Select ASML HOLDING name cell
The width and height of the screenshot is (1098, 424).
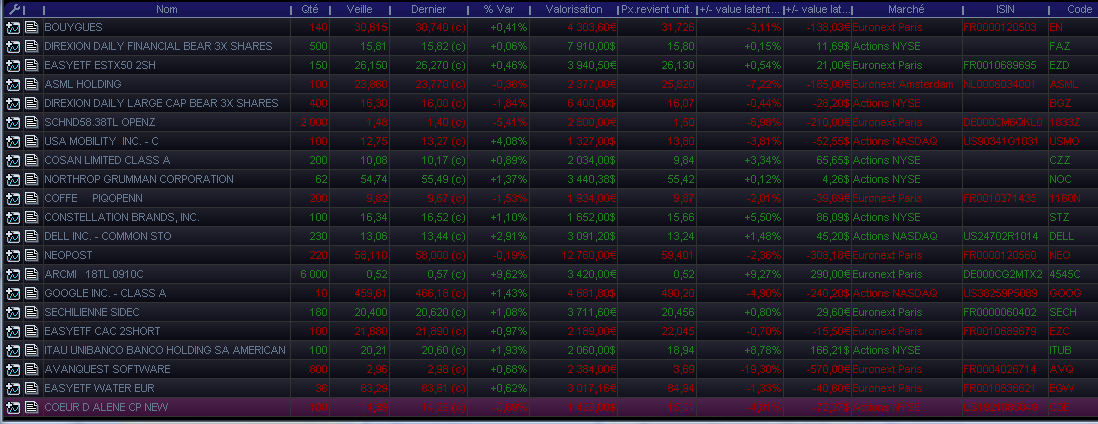tap(83, 84)
